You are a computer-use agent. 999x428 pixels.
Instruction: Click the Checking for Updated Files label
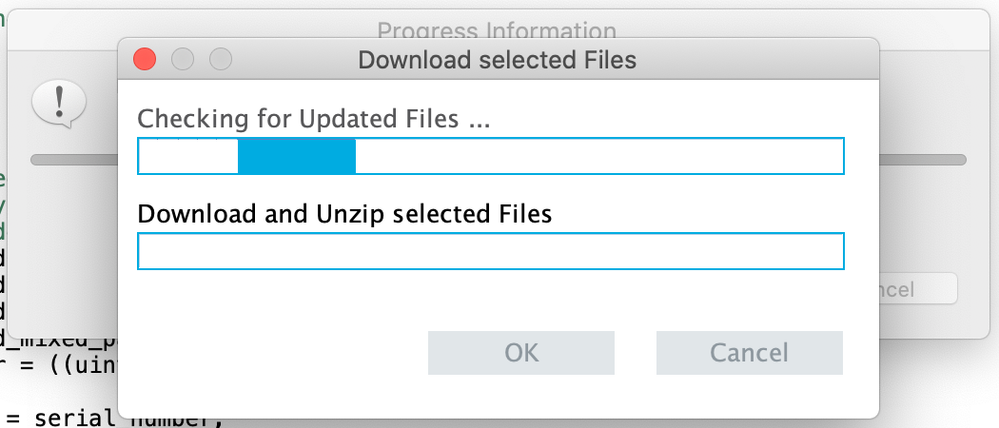pos(313,118)
